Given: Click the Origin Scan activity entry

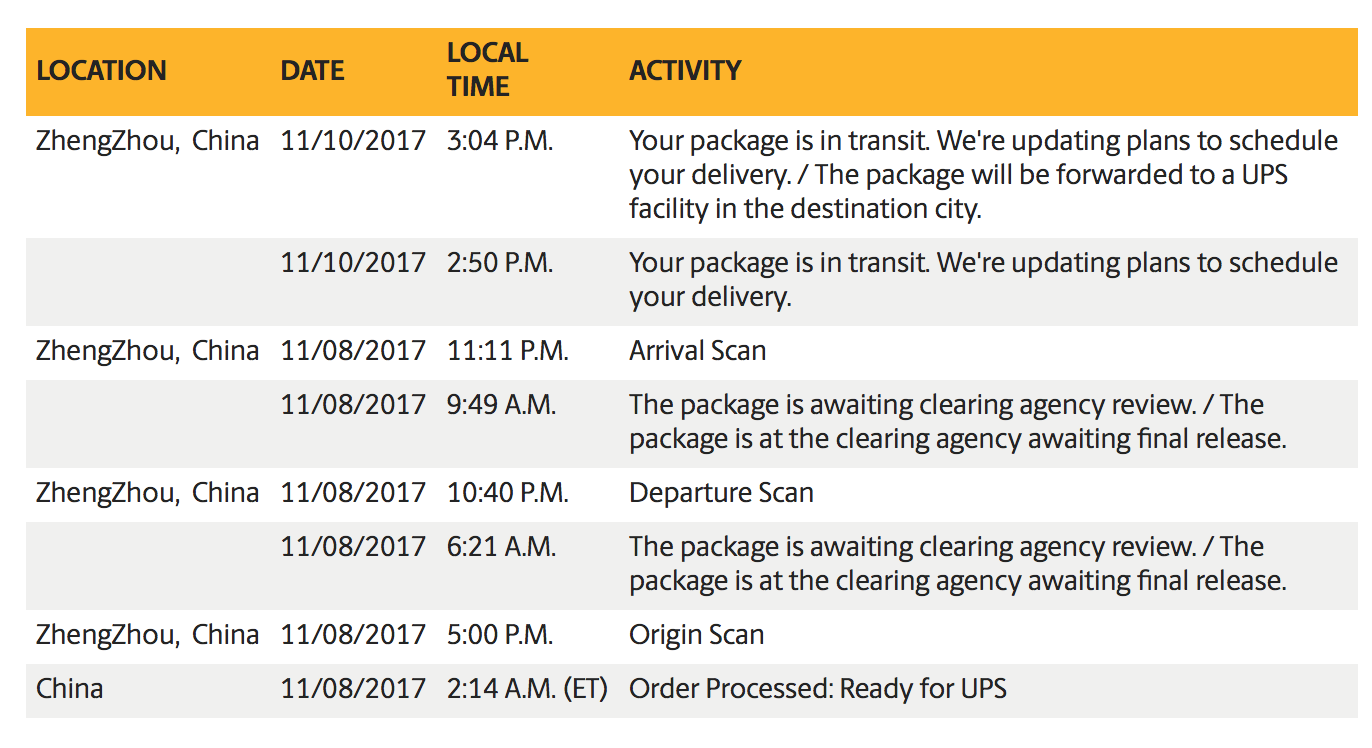Looking at the screenshot, I should pyautogui.click(x=696, y=635).
